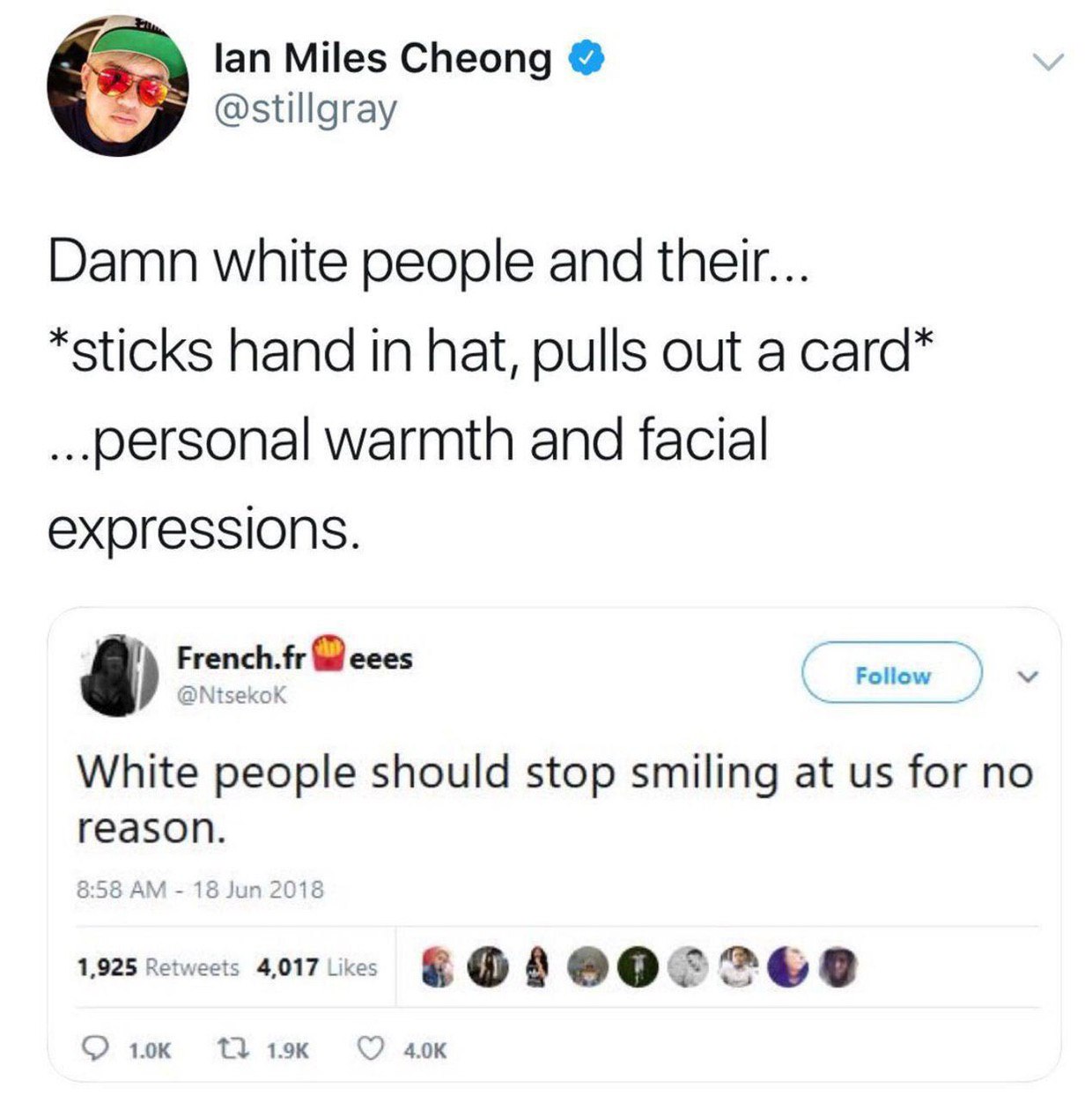The width and height of the screenshot is (1092, 1103).
Task: Click the 8:58 AM - 18 Jun 2018 timestamp
Action: pos(201,889)
